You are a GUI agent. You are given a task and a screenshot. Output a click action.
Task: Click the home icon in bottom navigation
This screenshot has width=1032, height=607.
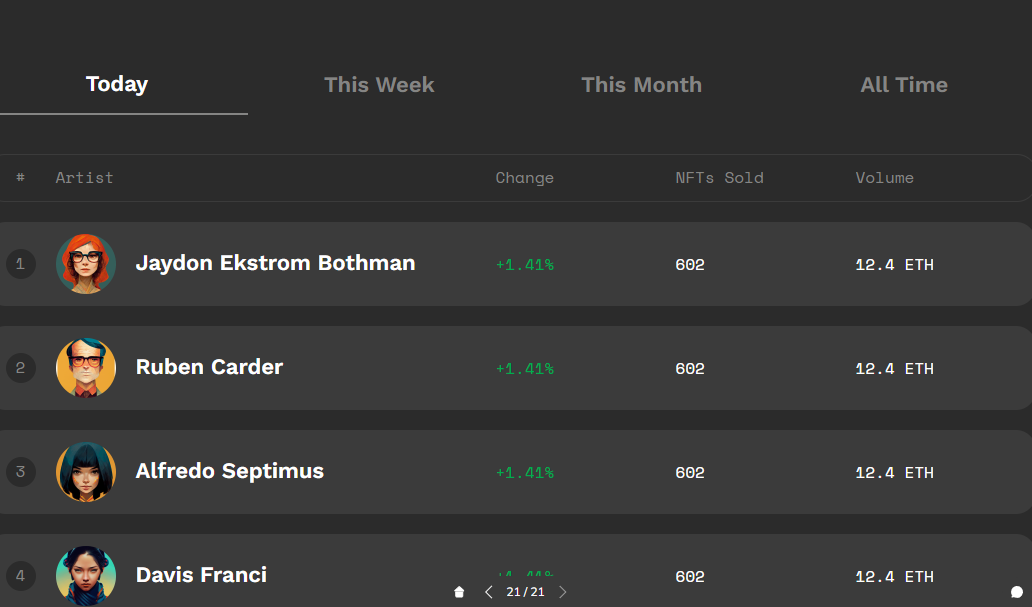click(x=459, y=592)
